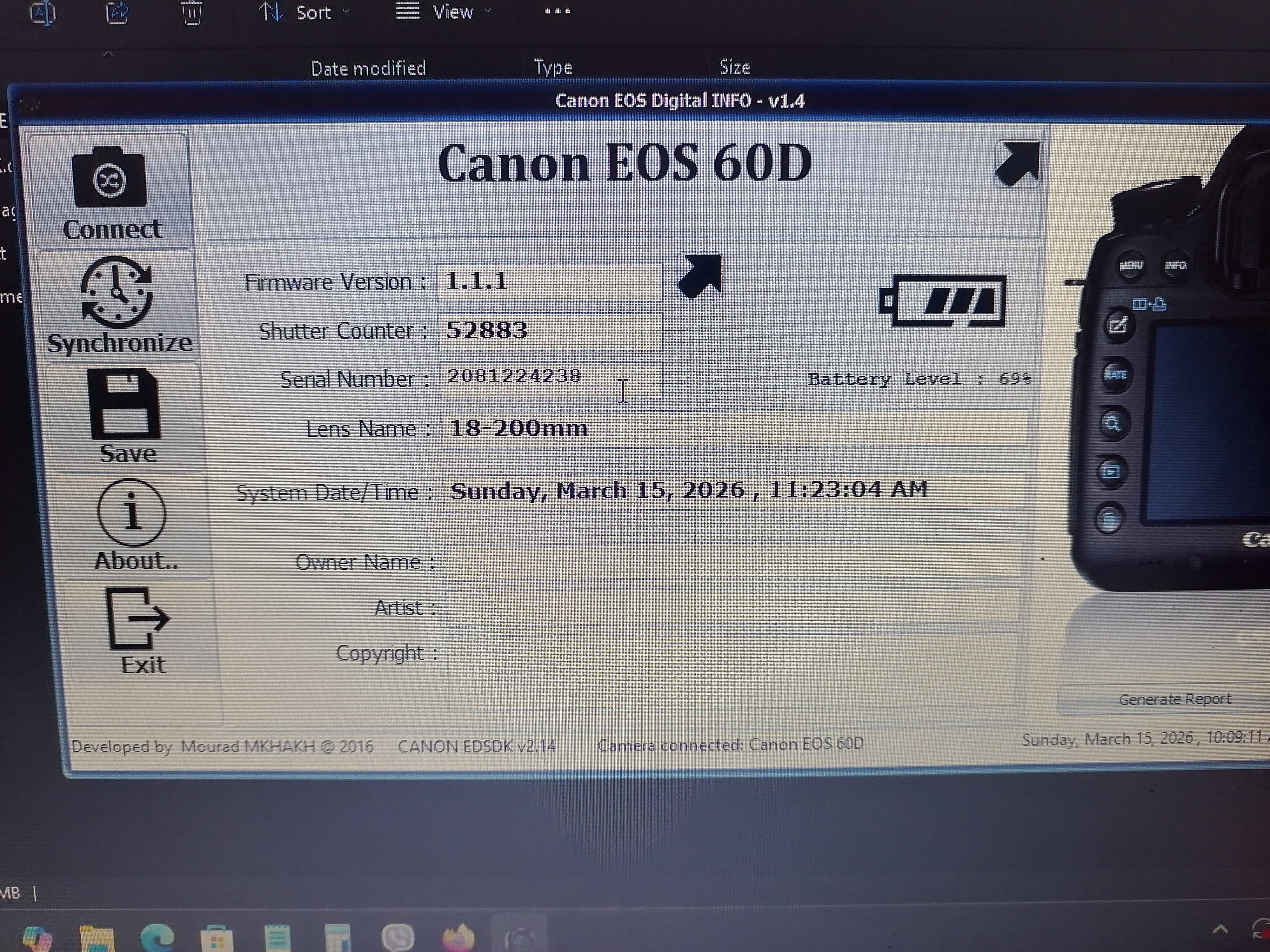1270x952 pixels.
Task: Click the Type column header
Action: (x=553, y=68)
